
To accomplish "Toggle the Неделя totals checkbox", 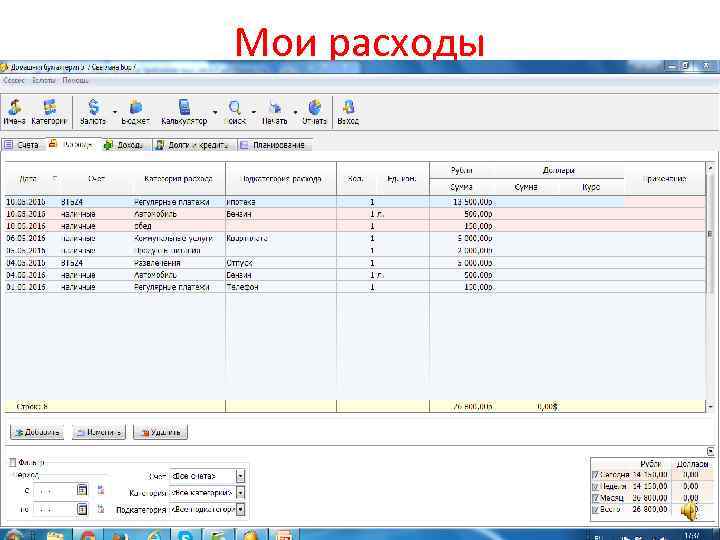I will (x=596, y=486).
